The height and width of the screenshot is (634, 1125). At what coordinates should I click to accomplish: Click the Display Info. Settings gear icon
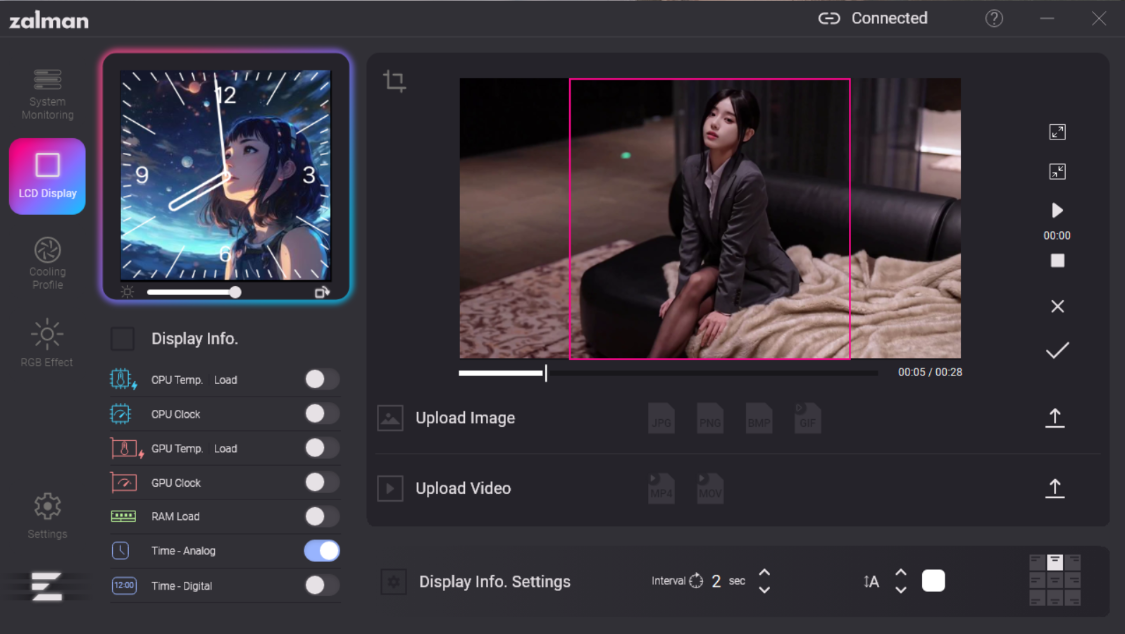click(393, 582)
